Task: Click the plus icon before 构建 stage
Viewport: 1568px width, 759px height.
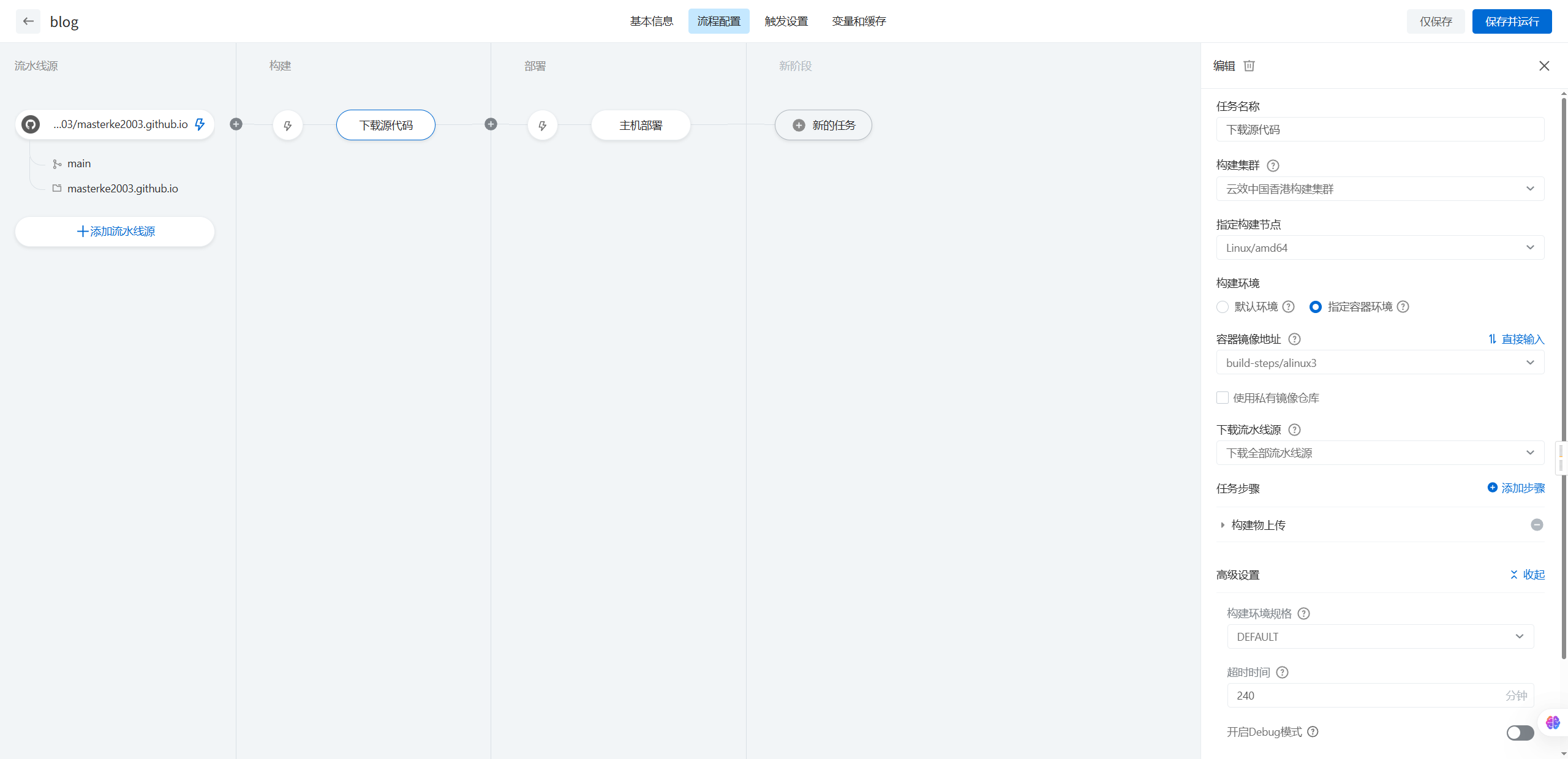Action: [236, 124]
